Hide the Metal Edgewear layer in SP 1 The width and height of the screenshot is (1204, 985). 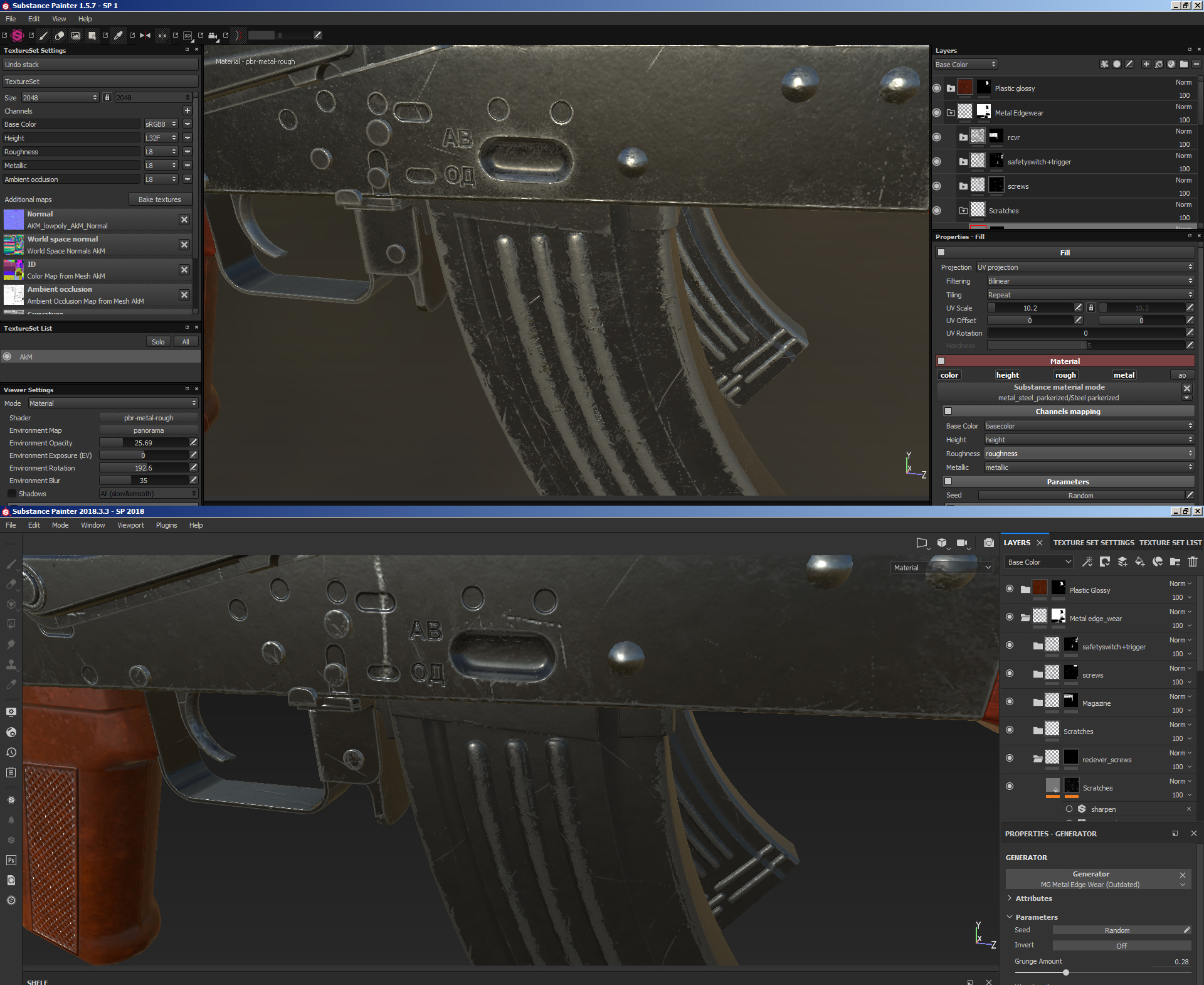pos(937,113)
